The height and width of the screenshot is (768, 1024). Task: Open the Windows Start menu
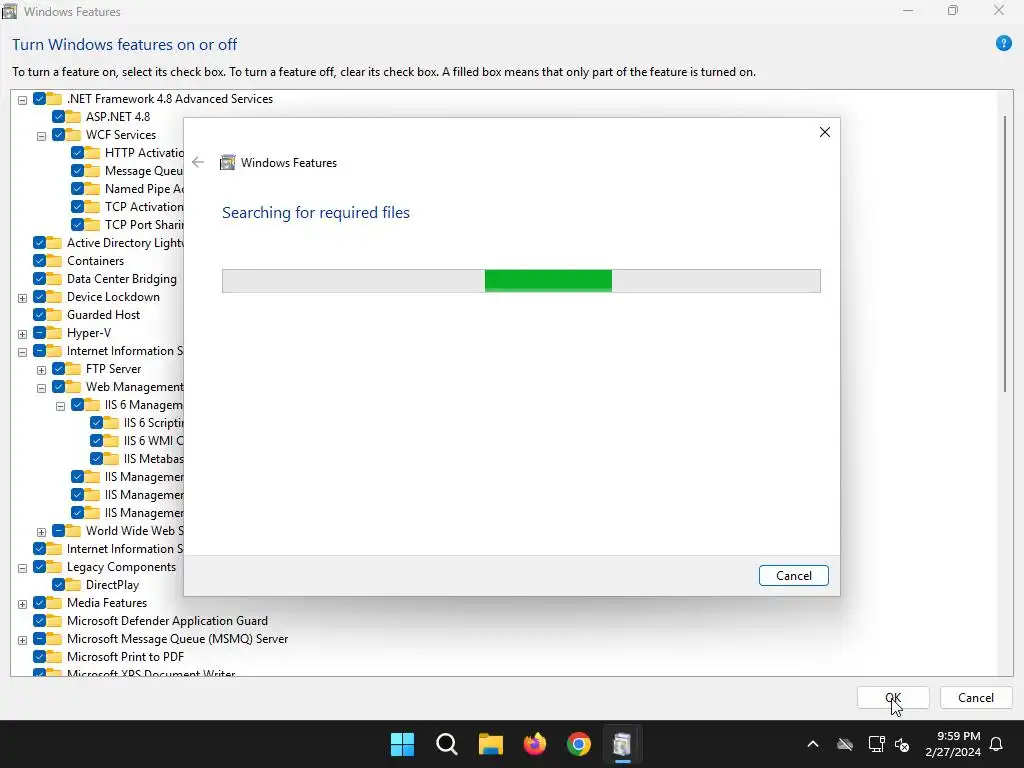(402, 744)
